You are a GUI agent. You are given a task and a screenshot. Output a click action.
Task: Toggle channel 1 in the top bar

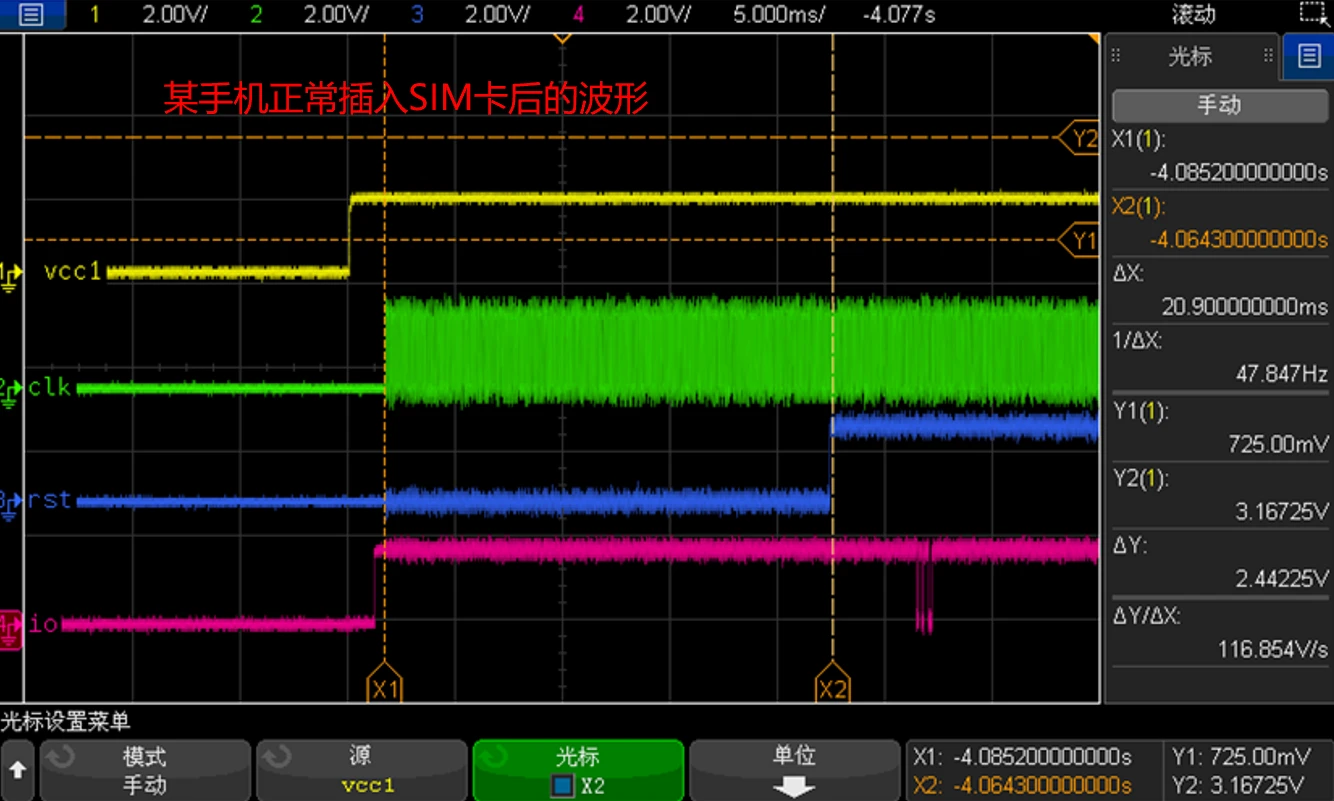(95, 14)
